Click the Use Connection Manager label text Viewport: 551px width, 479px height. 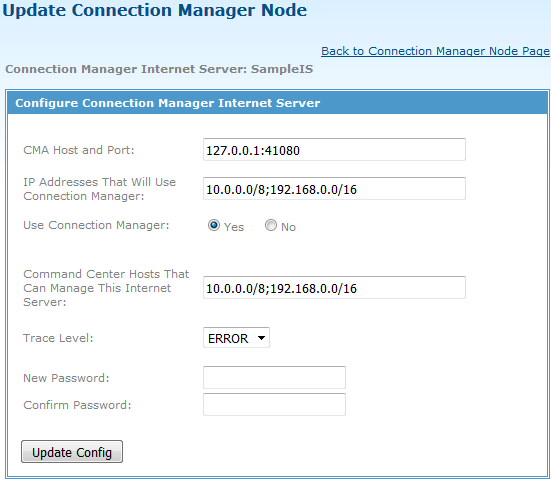[96, 225]
